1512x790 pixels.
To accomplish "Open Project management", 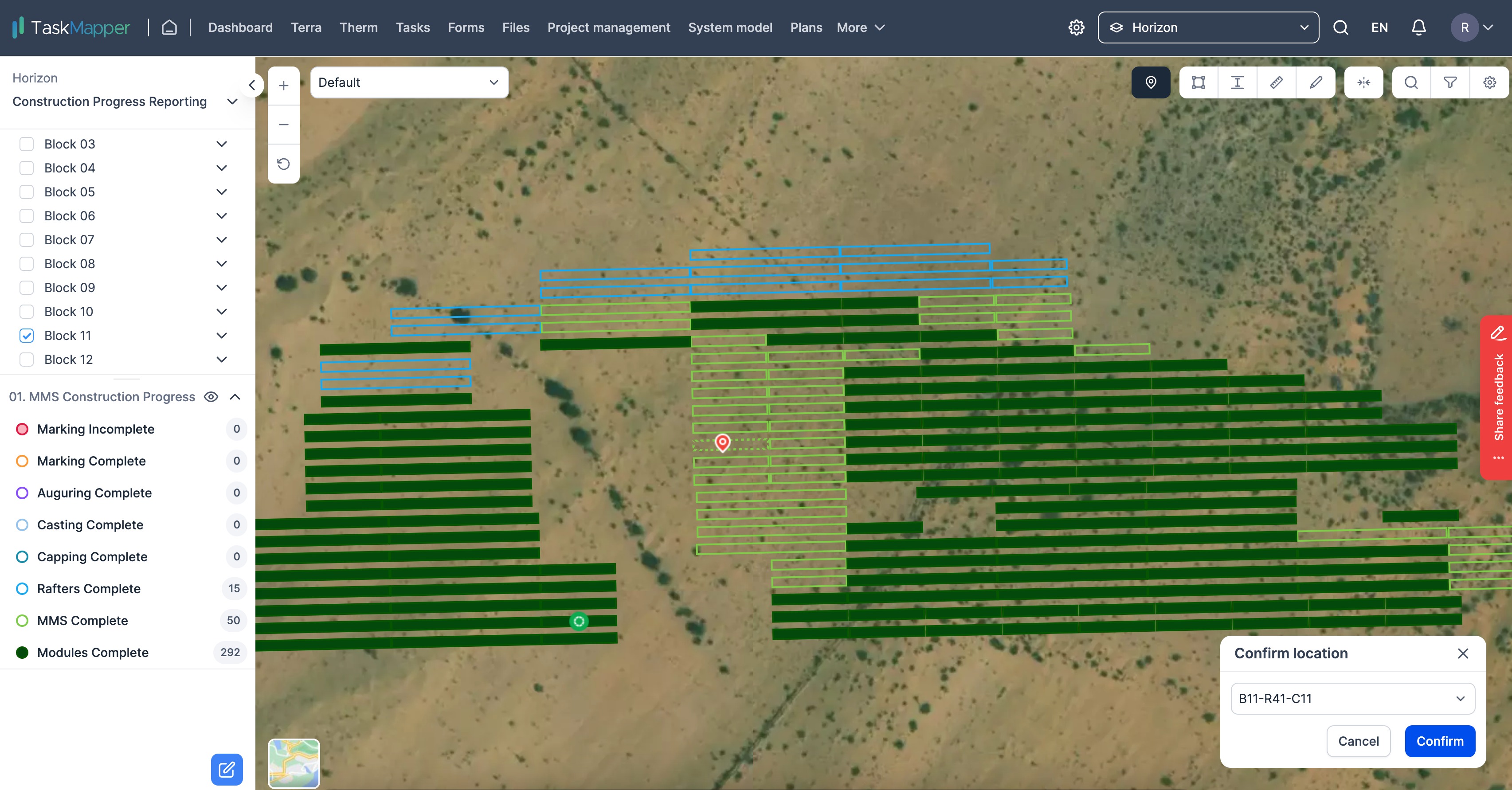I will (609, 27).
